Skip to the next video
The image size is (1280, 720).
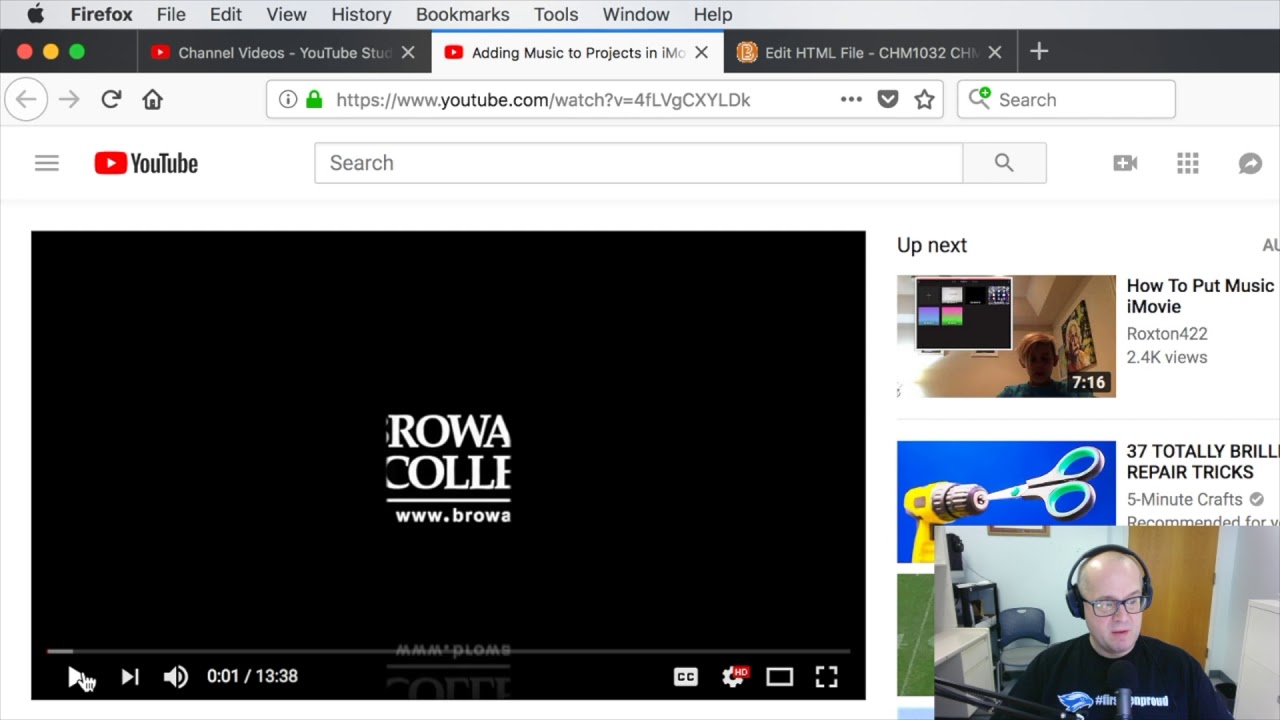coord(129,677)
